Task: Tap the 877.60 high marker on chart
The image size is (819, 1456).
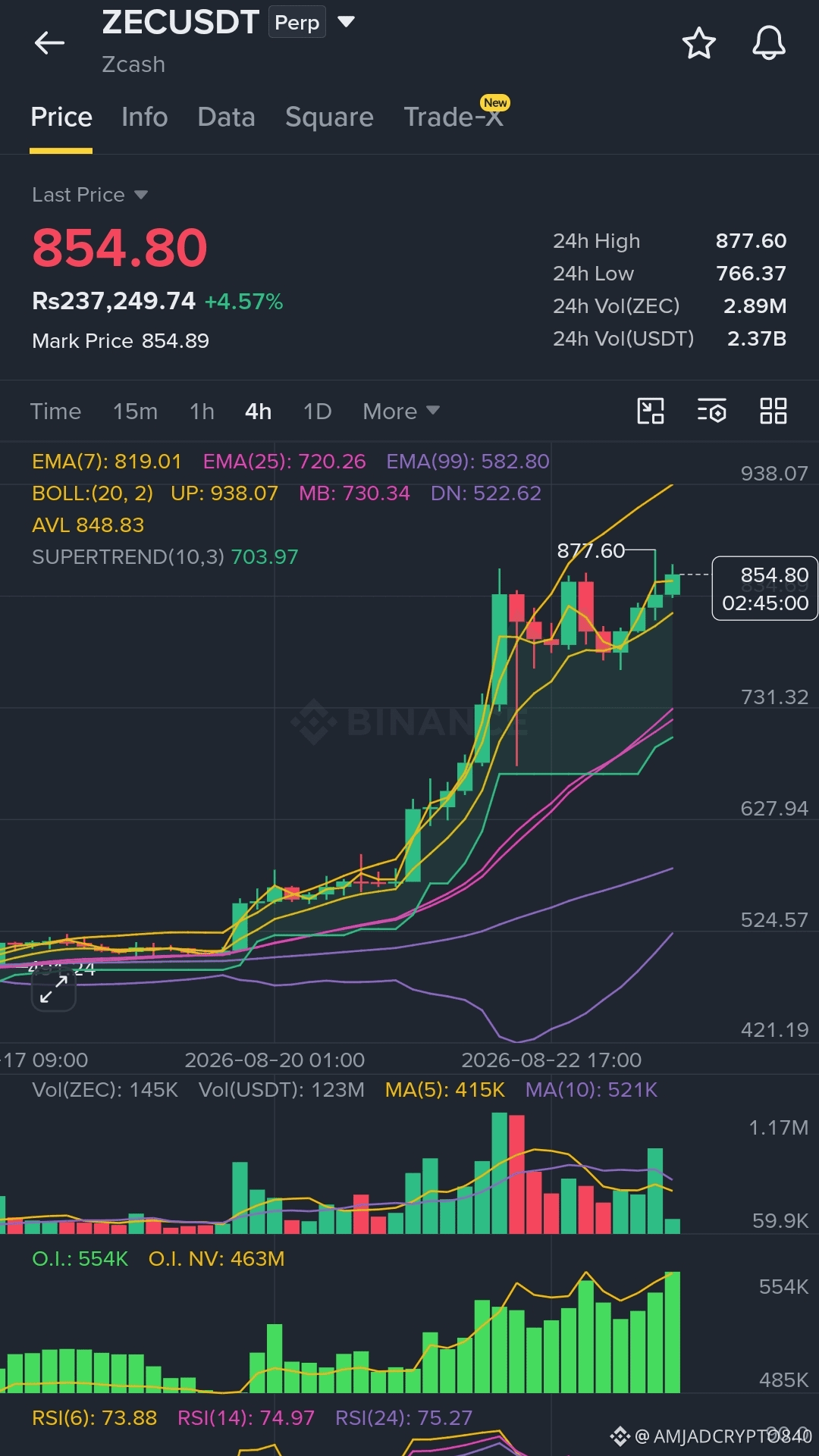Action: 591,550
